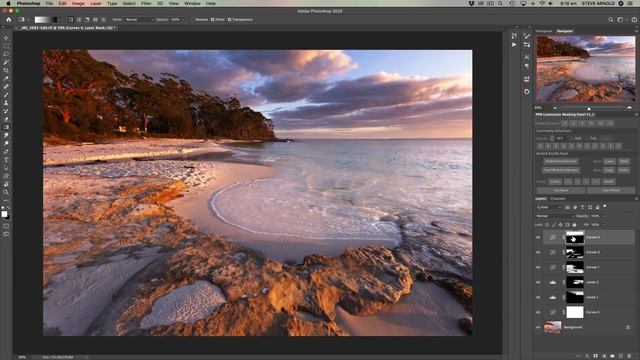Click Create new group folder icon

tap(613, 356)
